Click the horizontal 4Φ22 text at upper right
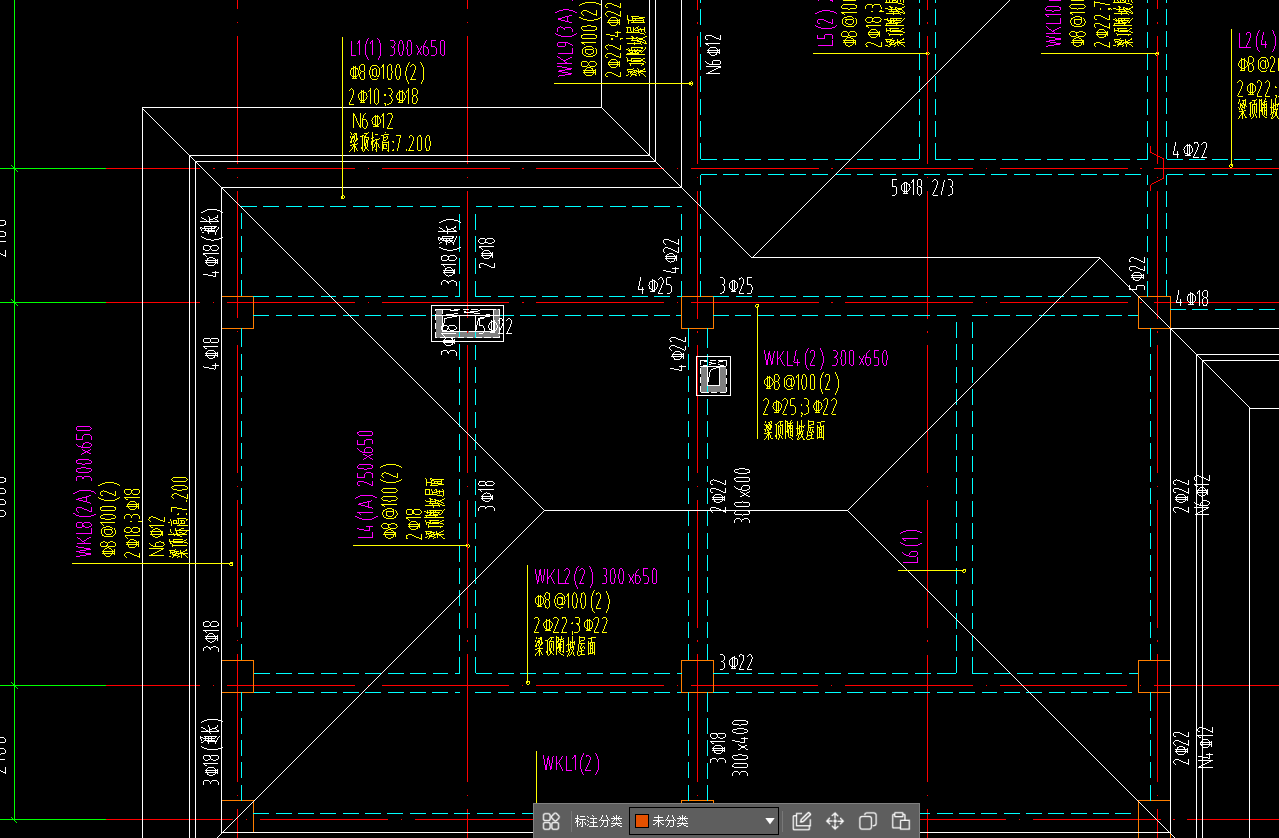The image size is (1279, 838). (1191, 150)
